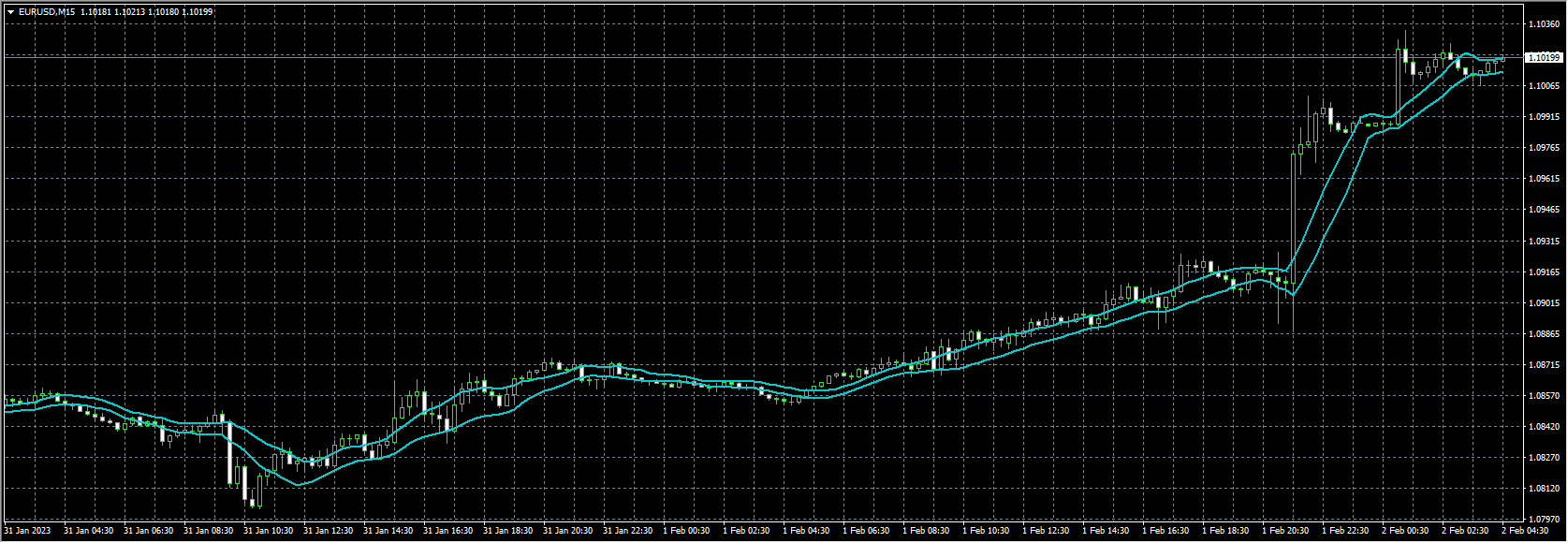Click the 31 Jan 10:30 time label
Screen dimensions: 1568x543
268,531
